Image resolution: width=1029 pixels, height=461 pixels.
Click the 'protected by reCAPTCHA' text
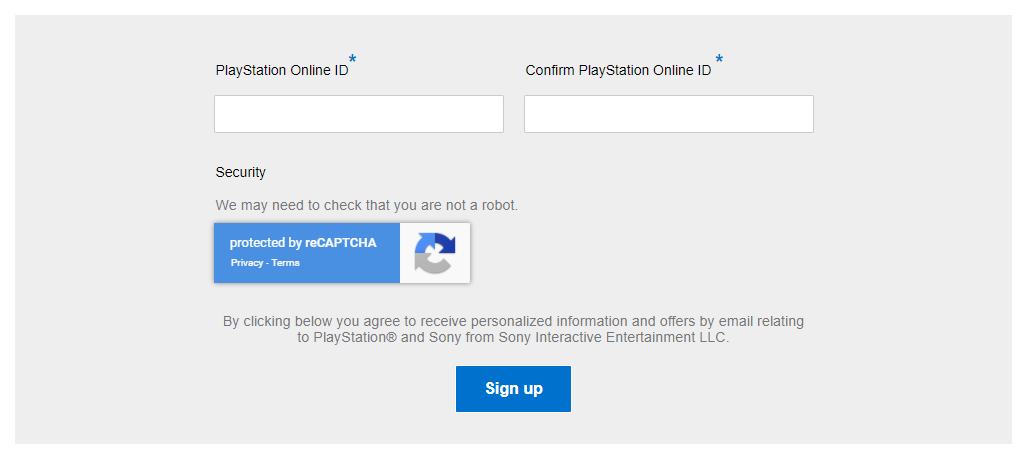tap(303, 243)
